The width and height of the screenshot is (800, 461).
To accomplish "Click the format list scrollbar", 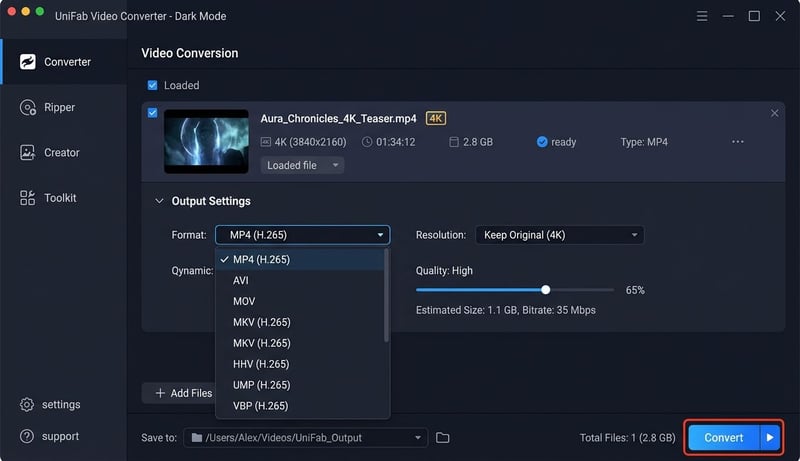I will (386, 296).
